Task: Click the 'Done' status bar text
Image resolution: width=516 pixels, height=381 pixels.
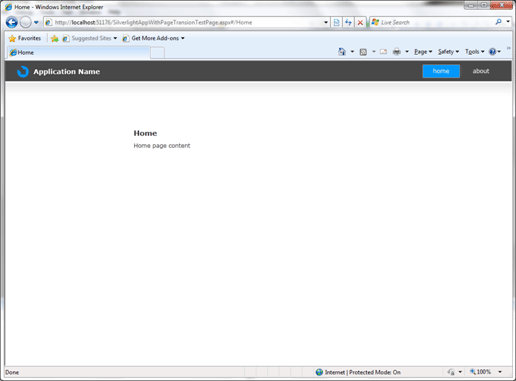Action: pos(12,372)
